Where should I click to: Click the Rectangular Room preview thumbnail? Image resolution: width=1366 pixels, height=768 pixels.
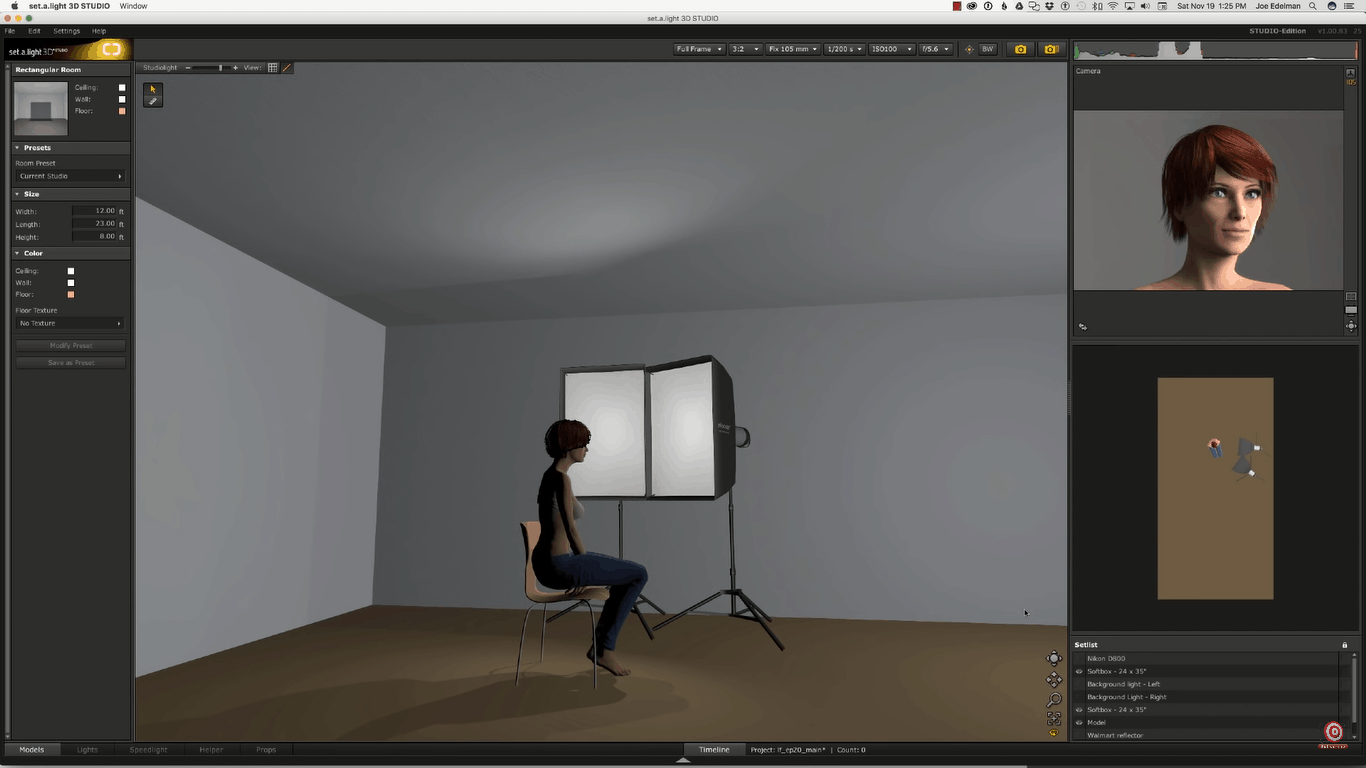point(41,108)
